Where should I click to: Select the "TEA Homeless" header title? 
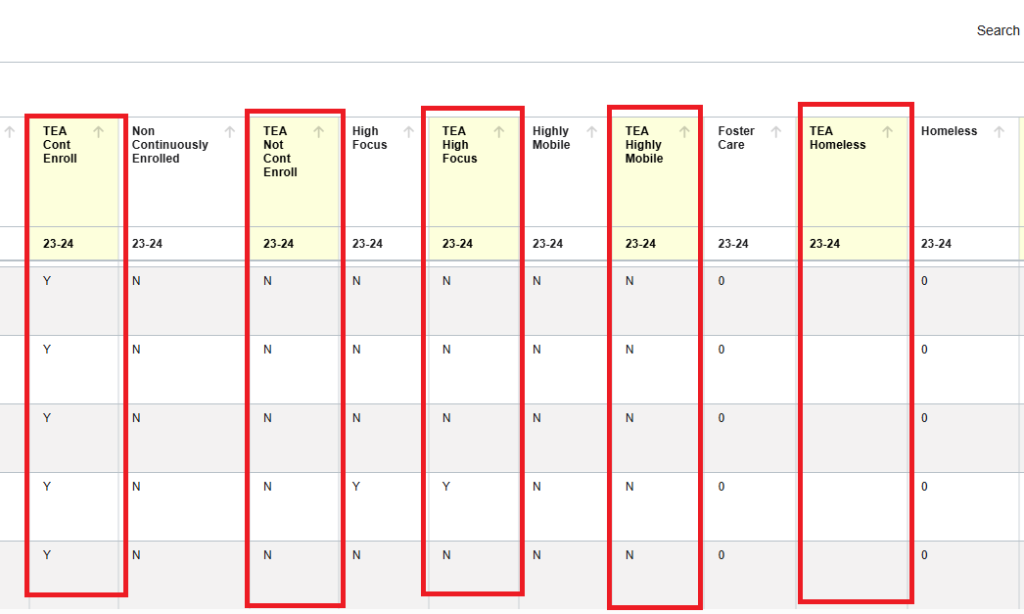click(x=838, y=138)
